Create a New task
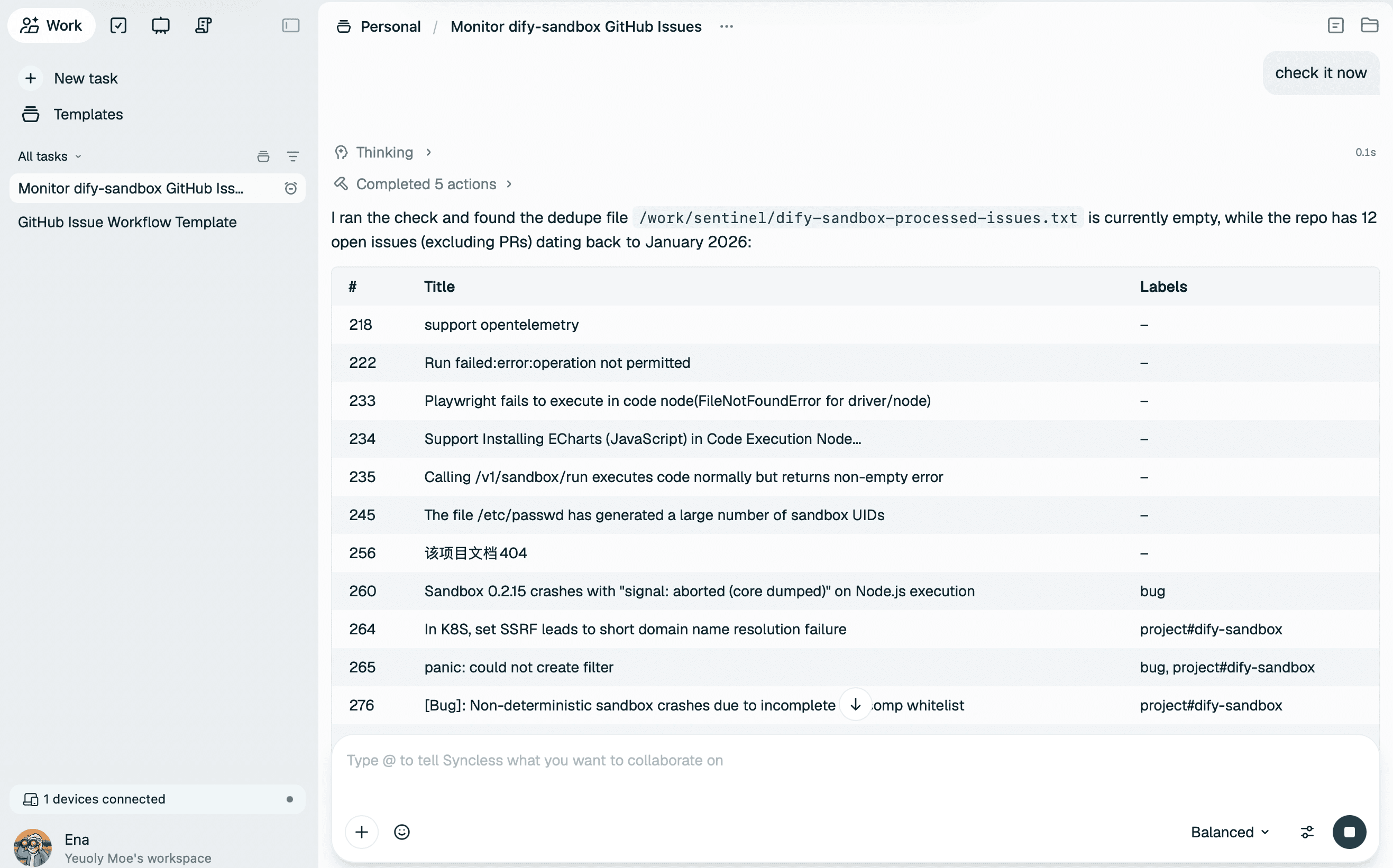1393x868 pixels. point(86,78)
